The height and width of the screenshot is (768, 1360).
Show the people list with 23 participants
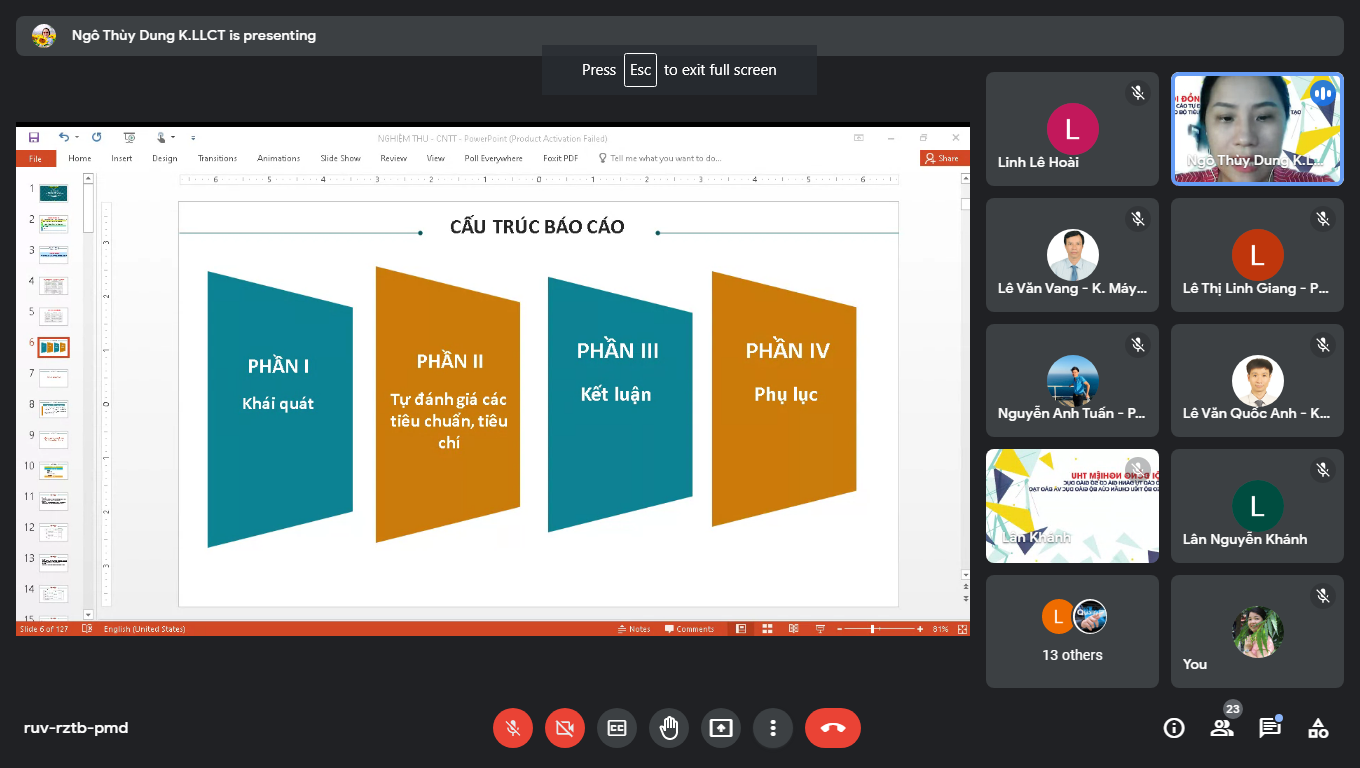click(x=1222, y=728)
